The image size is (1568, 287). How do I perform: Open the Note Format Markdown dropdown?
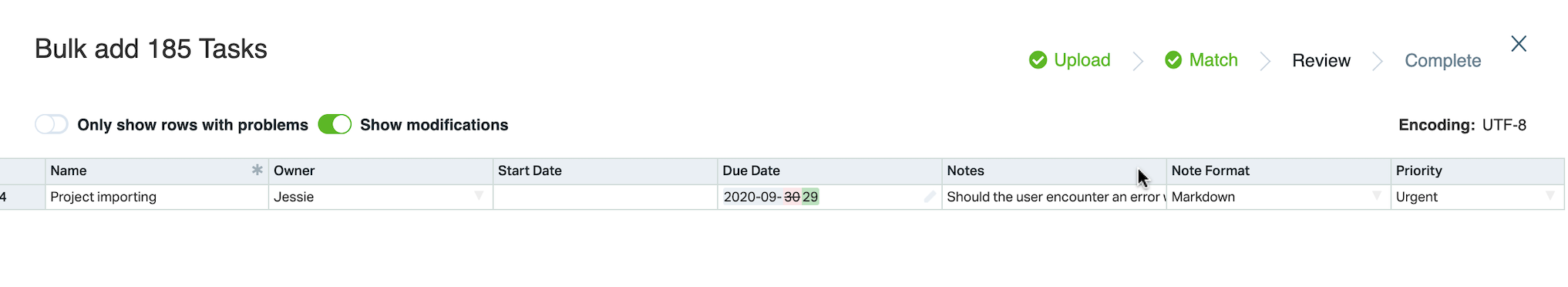(1377, 196)
